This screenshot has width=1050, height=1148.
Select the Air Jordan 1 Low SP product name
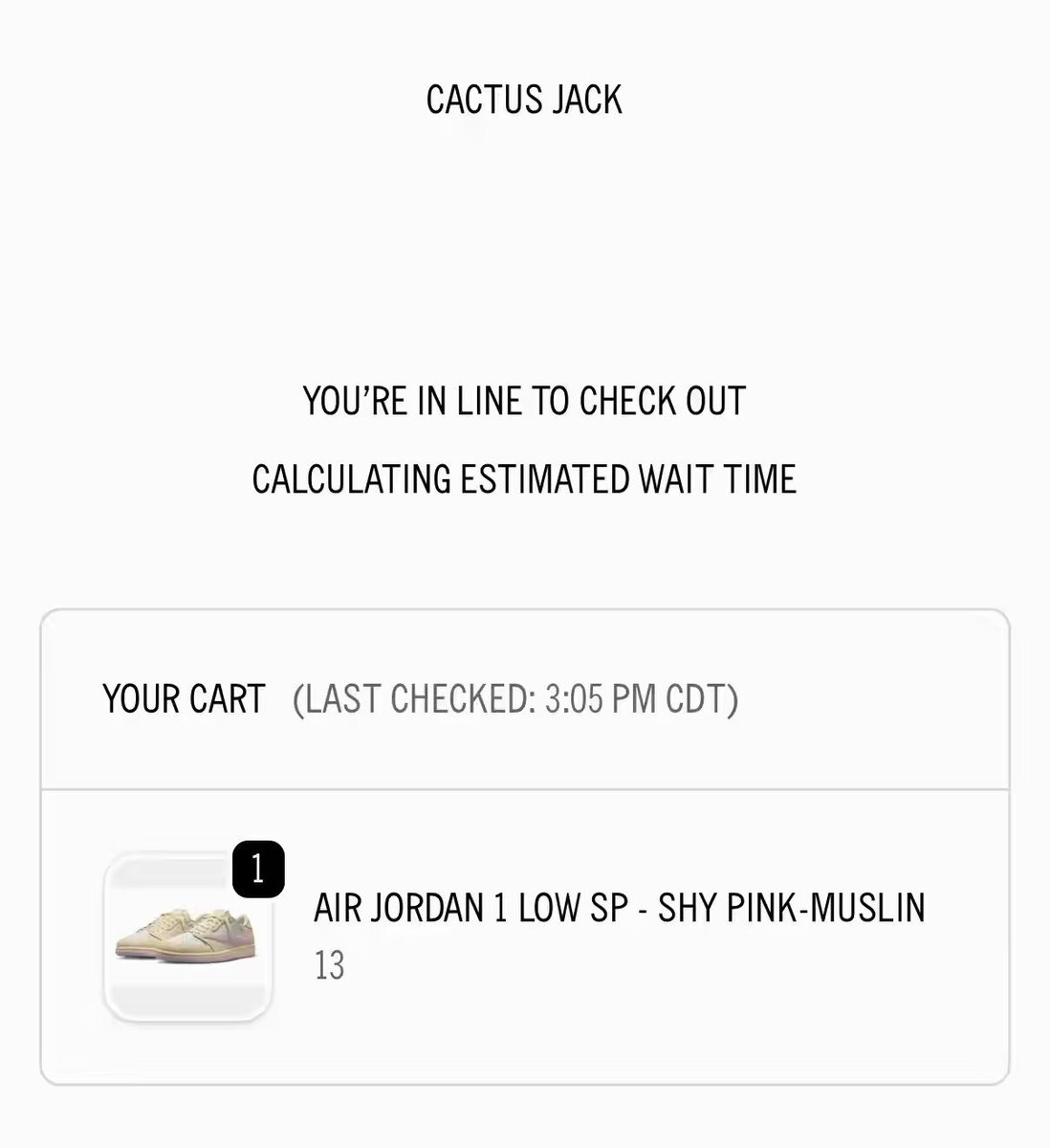pos(619,908)
